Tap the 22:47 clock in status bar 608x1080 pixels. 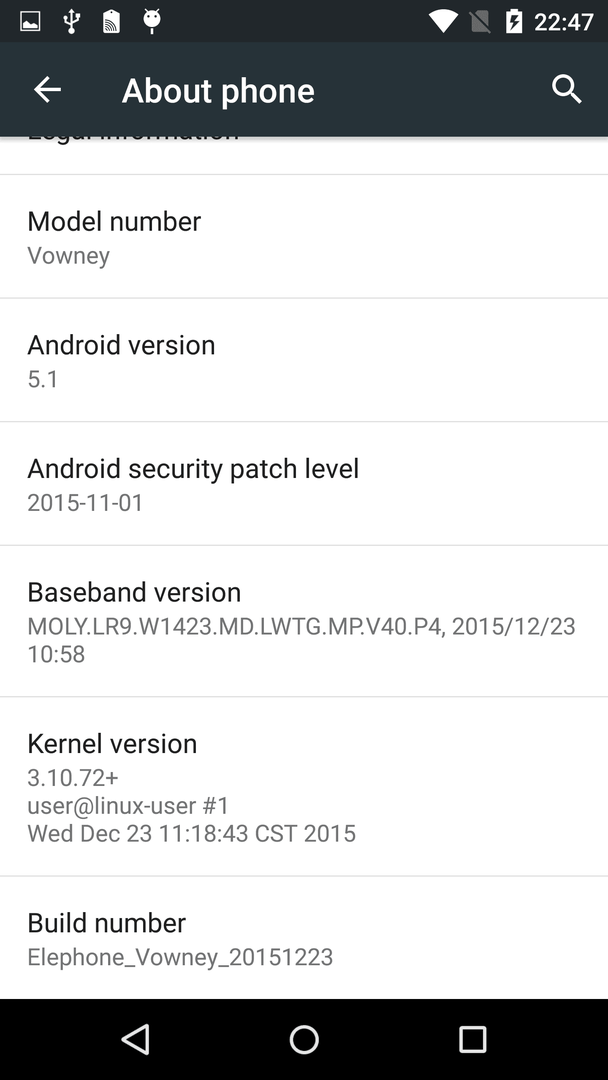tap(563, 22)
